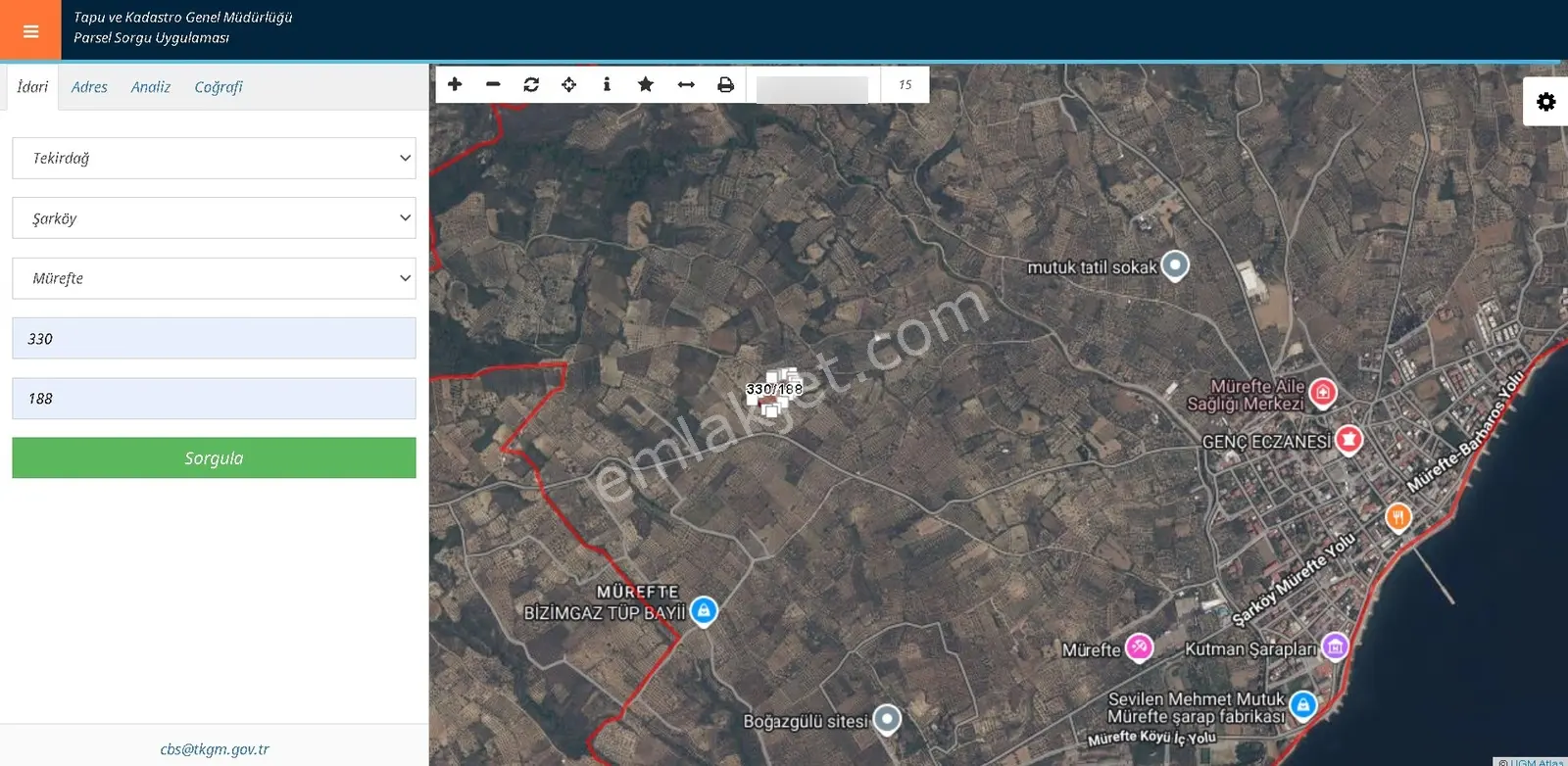
Task: Click the Mürefte Aile Sağlığı Merkezi marker
Action: (1323, 393)
